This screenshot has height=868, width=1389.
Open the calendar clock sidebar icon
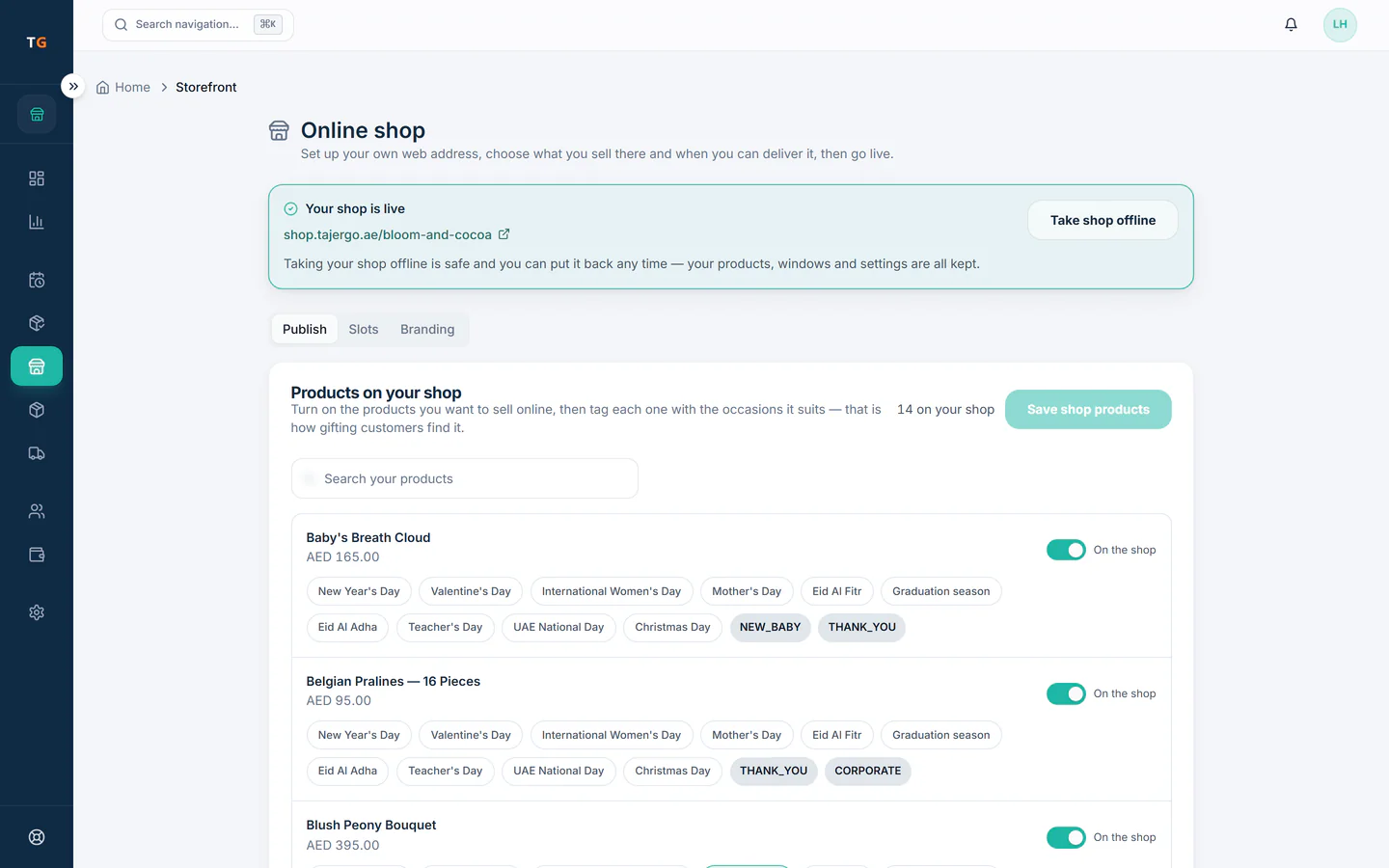pyautogui.click(x=37, y=281)
